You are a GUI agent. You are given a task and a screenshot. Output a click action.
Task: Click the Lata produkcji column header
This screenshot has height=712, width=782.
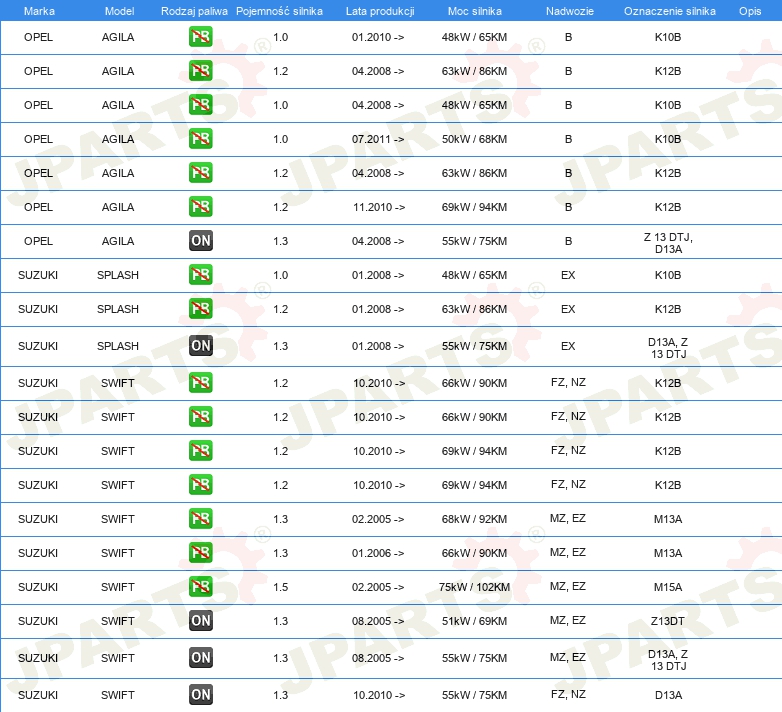point(380,11)
